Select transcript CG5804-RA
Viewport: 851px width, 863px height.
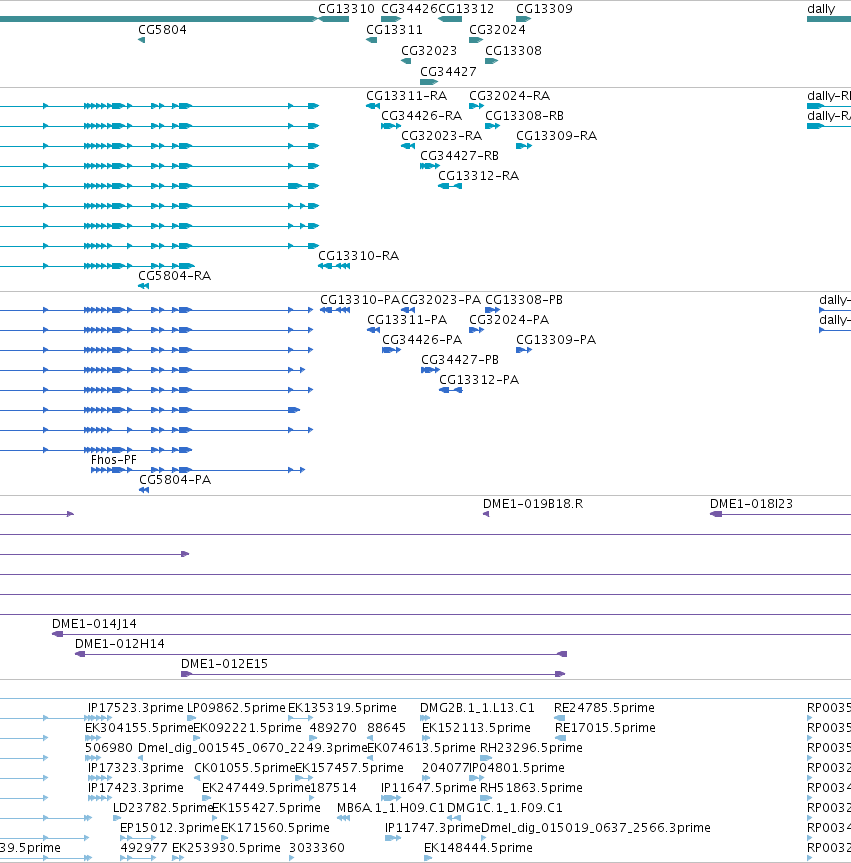click(x=174, y=276)
